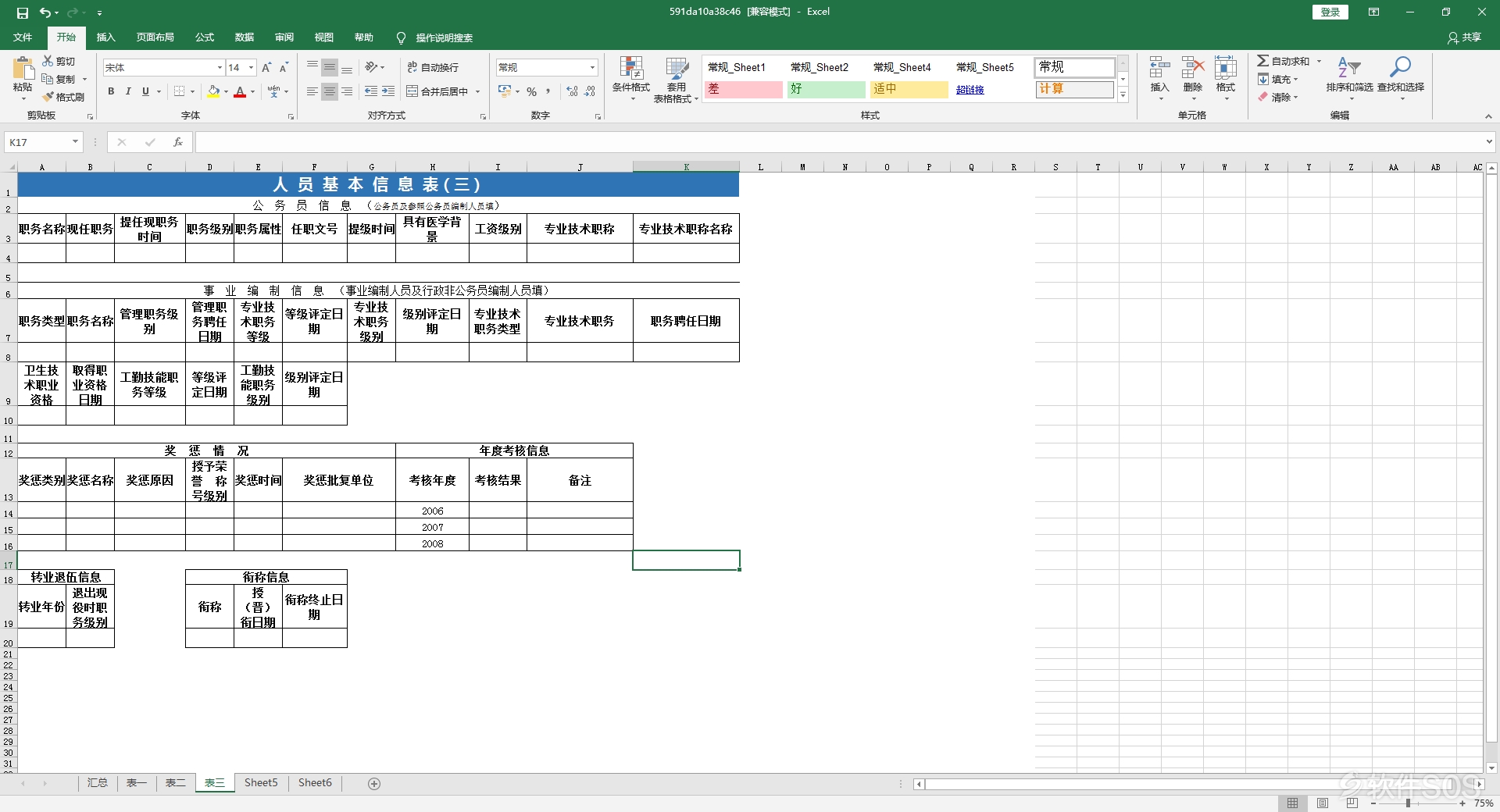Screen dimensions: 1500x812
Task: Click the Delete cells icon
Action: (1192, 68)
